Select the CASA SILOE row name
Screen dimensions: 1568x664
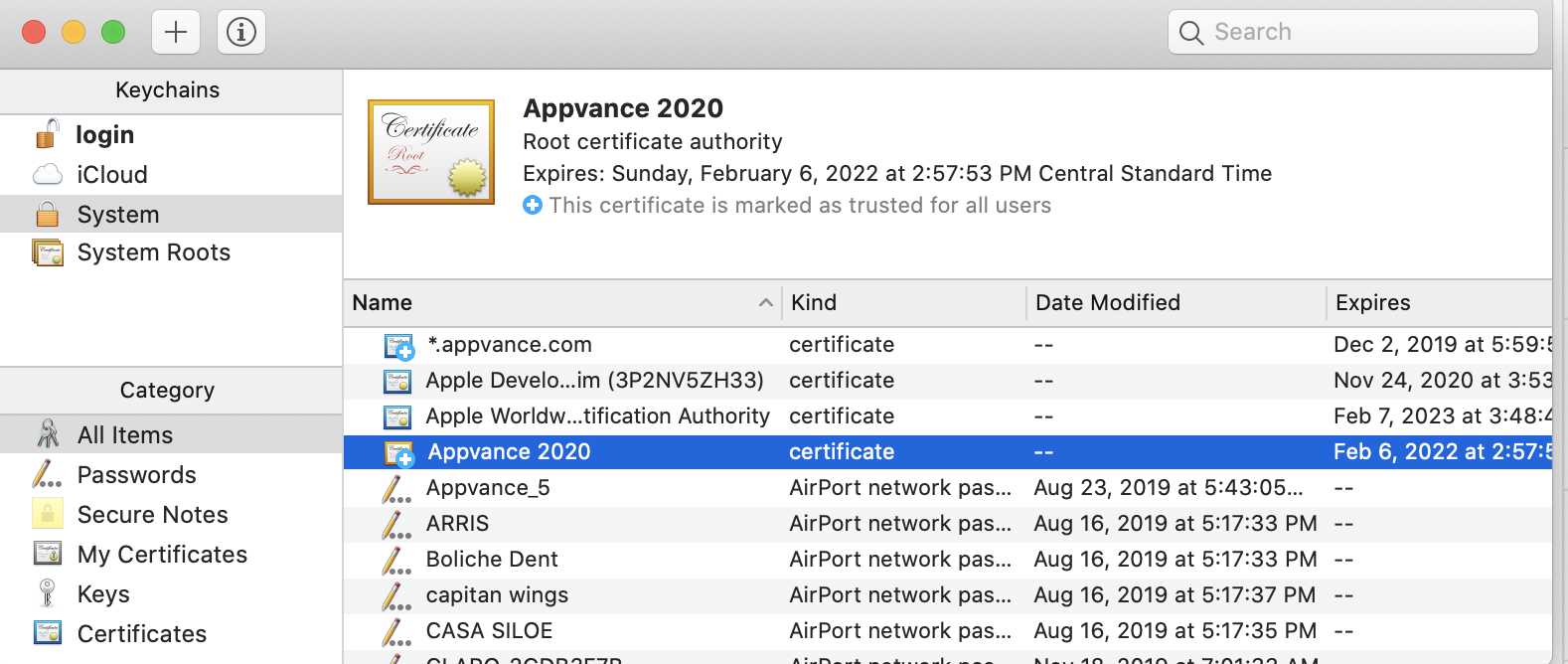click(x=489, y=631)
